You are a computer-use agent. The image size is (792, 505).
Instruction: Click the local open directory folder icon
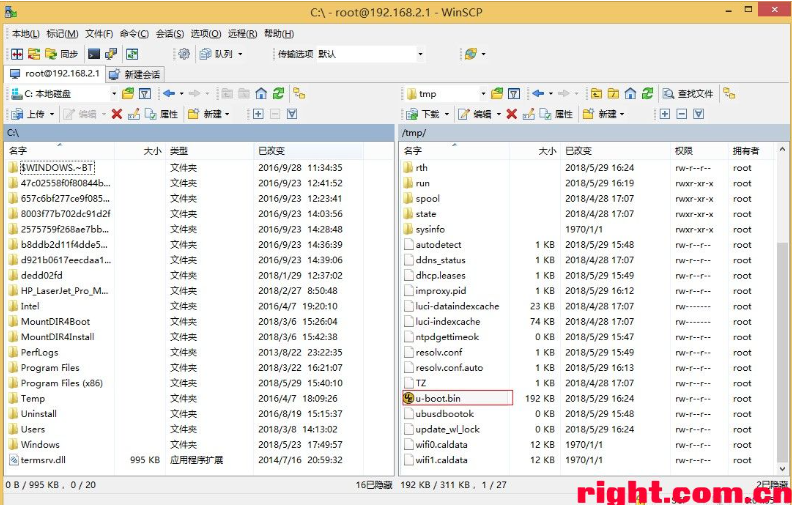[128, 93]
